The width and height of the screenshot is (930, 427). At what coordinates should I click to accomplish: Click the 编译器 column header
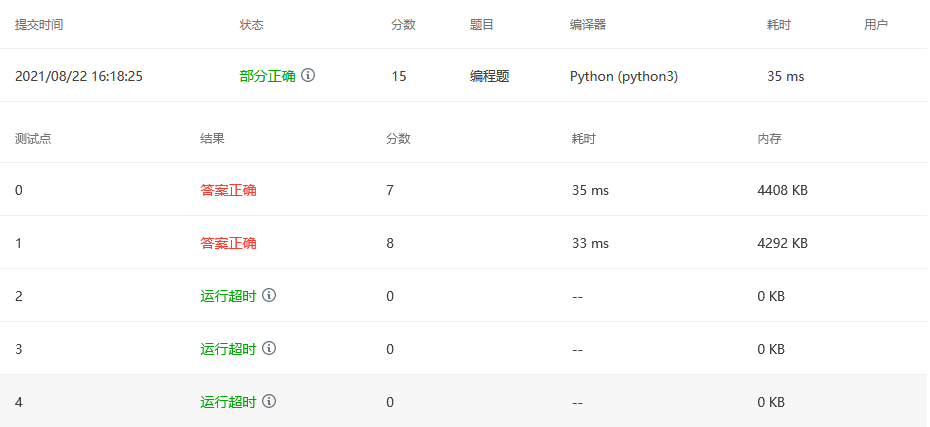coord(588,25)
